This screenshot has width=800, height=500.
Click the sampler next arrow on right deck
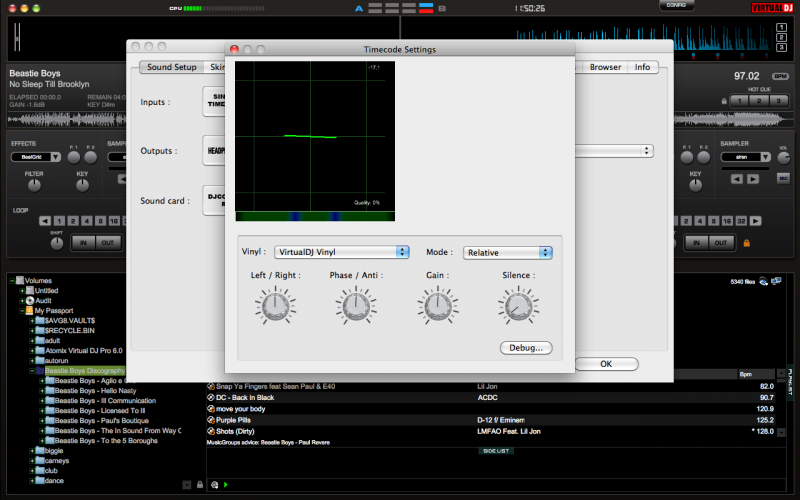(x=753, y=179)
